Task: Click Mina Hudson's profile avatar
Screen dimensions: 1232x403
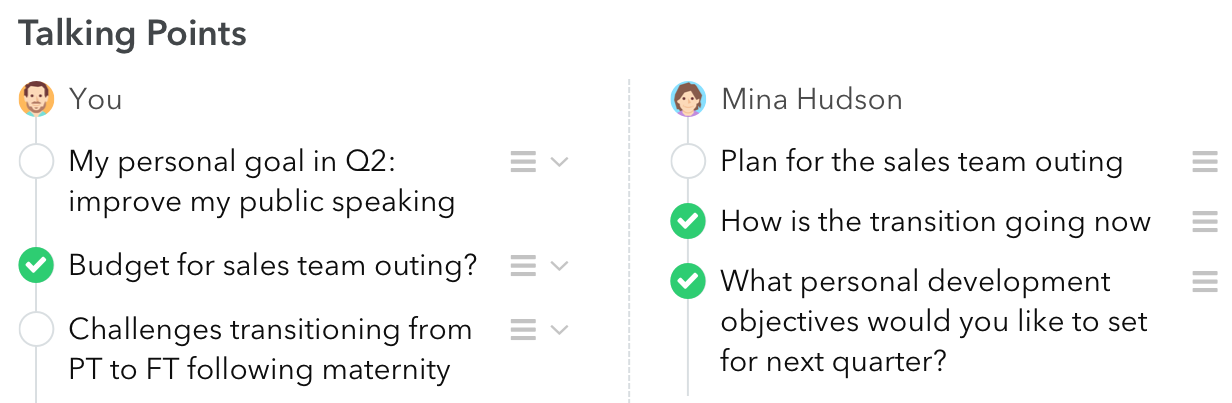Action: (x=688, y=99)
